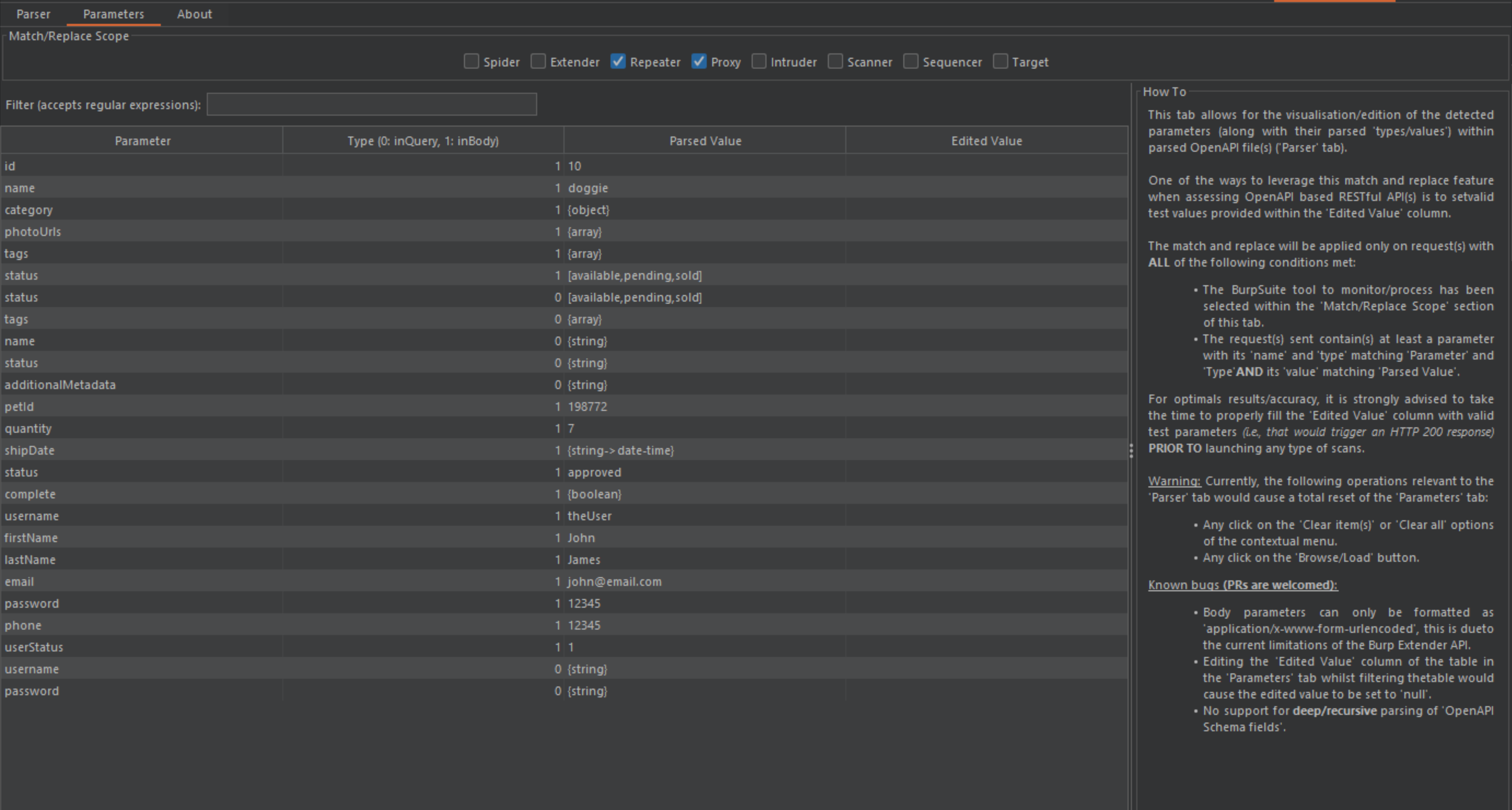1512x810 pixels.
Task: Uncheck the Repeater scope checkbox
Action: coord(617,62)
